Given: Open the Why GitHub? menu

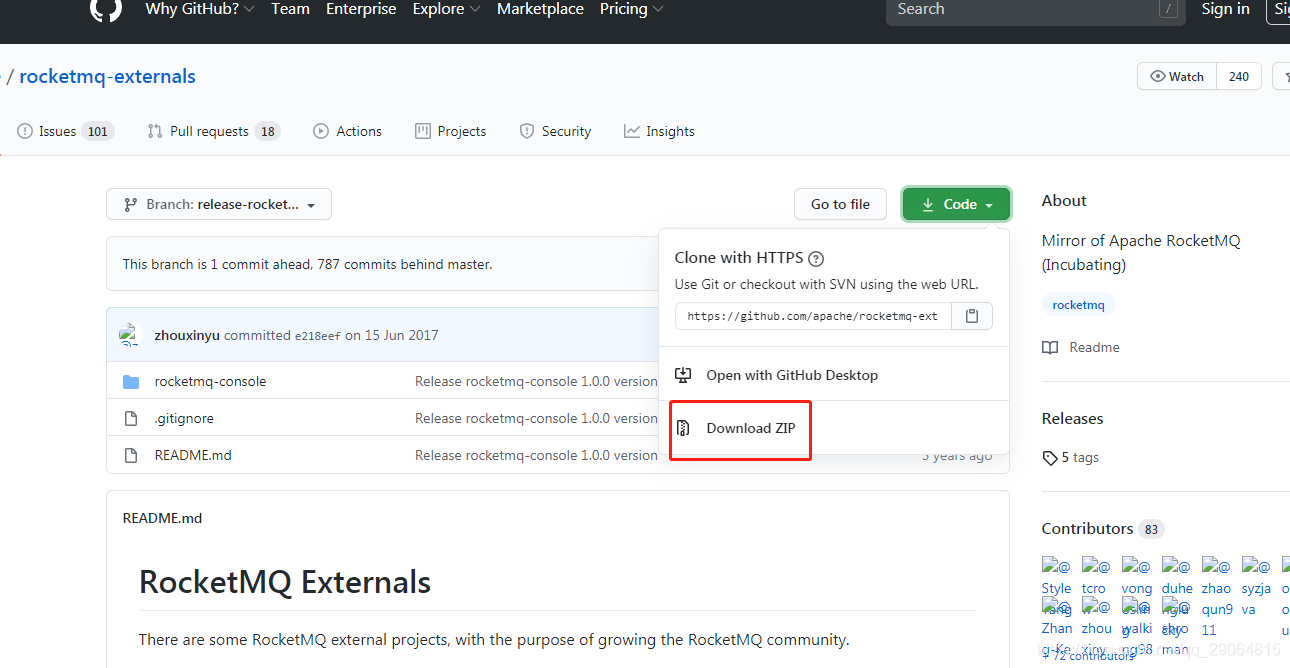Looking at the screenshot, I should point(199,9).
